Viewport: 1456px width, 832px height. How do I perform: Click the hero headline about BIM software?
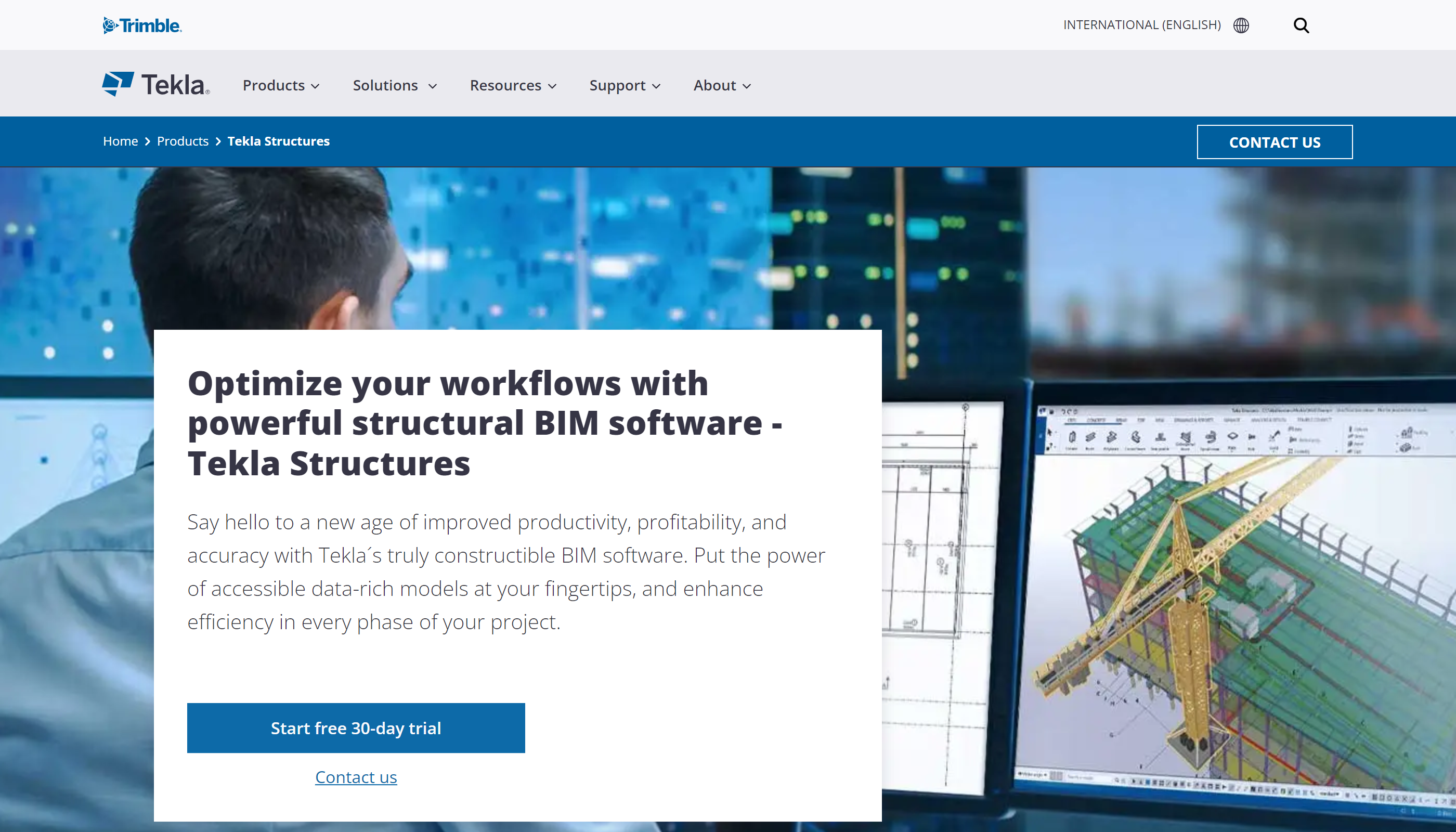pyautogui.click(x=484, y=423)
